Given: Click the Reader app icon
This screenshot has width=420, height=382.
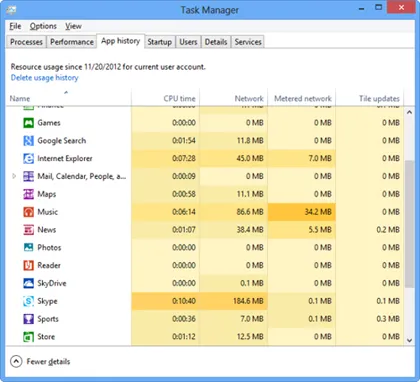Looking at the screenshot, I should tap(28, 266).
